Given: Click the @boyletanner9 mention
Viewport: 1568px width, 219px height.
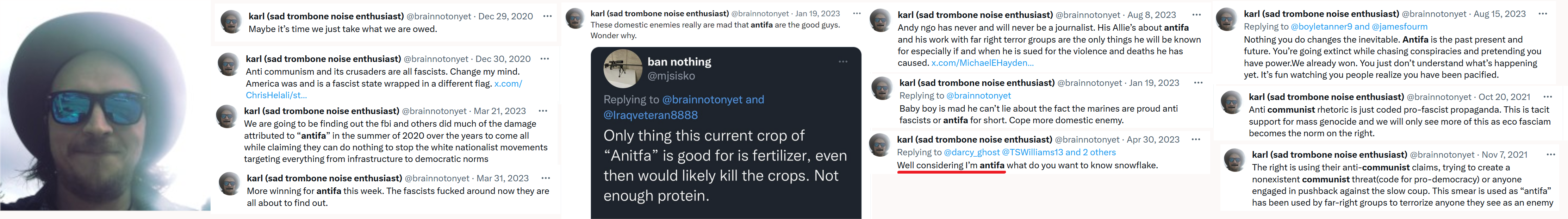Looking at the screenshot, I should click(x=1321, y=27).
